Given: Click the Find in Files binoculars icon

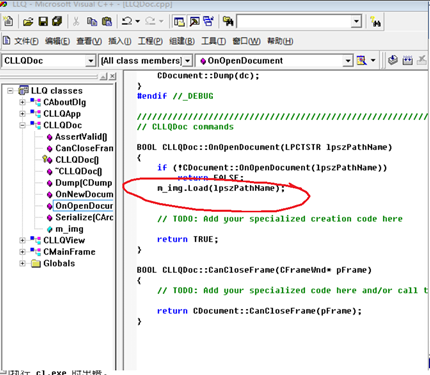Looking at the screenshot, I should click(228, 22).
